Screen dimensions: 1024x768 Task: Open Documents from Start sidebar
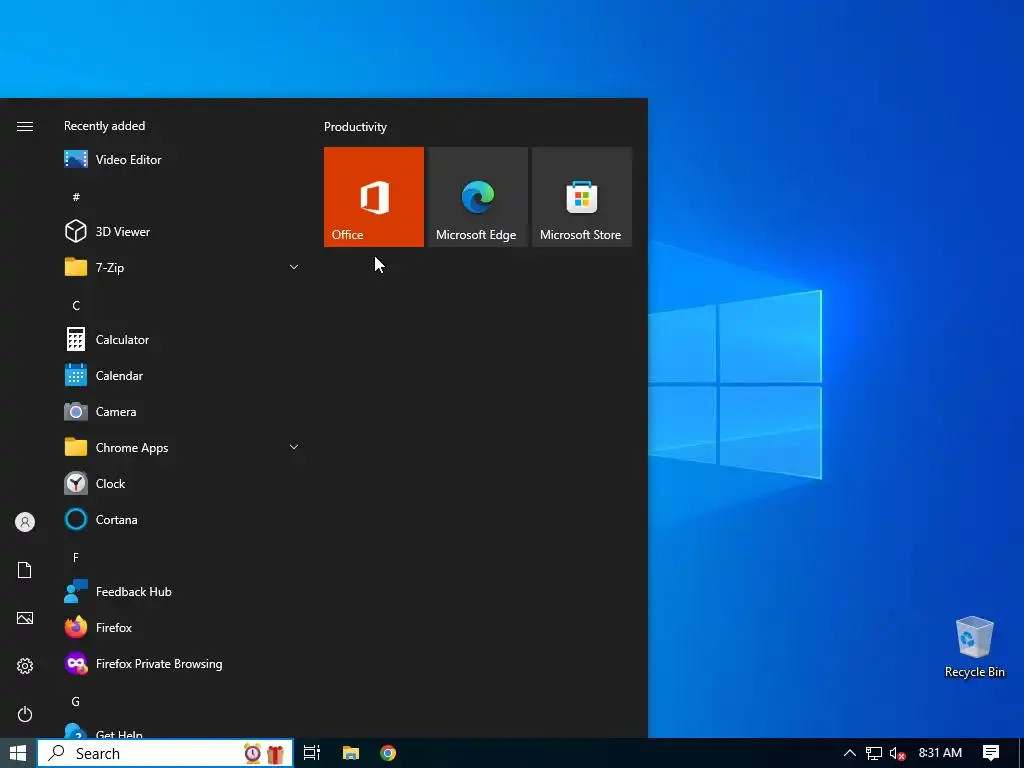25,570
